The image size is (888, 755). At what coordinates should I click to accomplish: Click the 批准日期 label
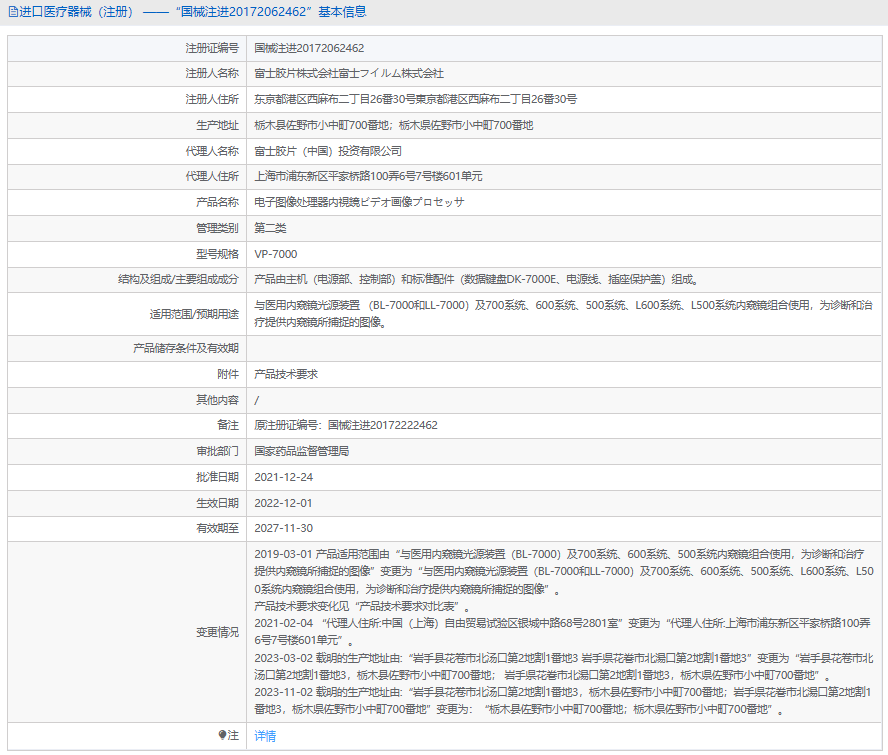click(217, 477)
